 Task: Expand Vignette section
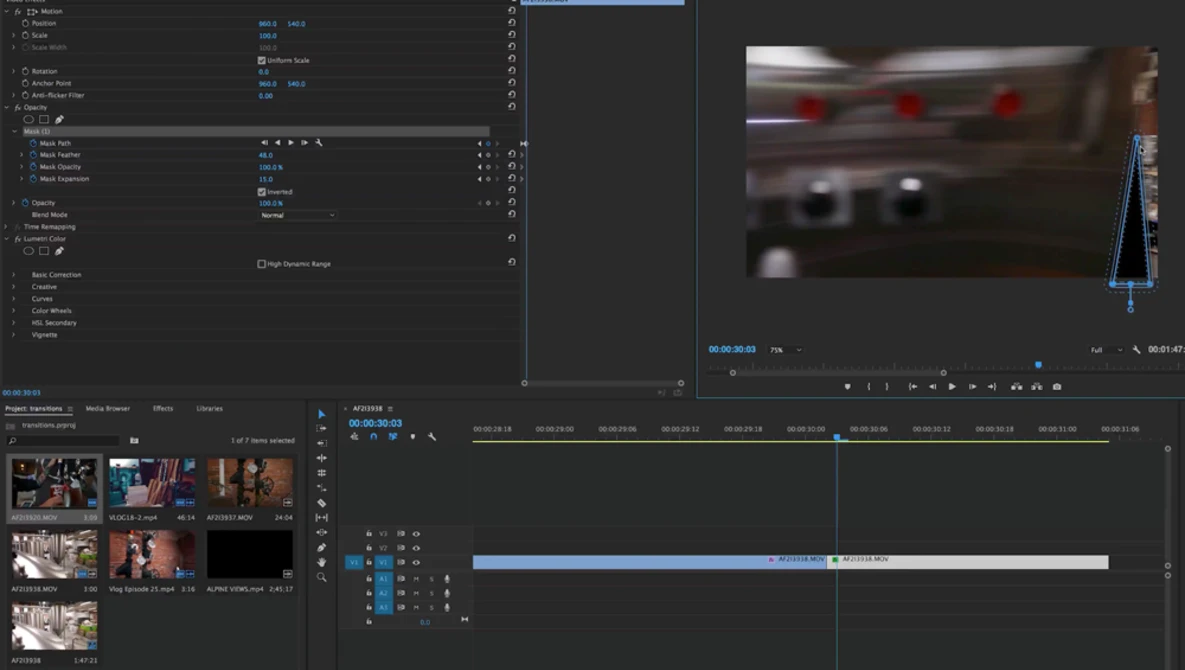click(14, 335)
